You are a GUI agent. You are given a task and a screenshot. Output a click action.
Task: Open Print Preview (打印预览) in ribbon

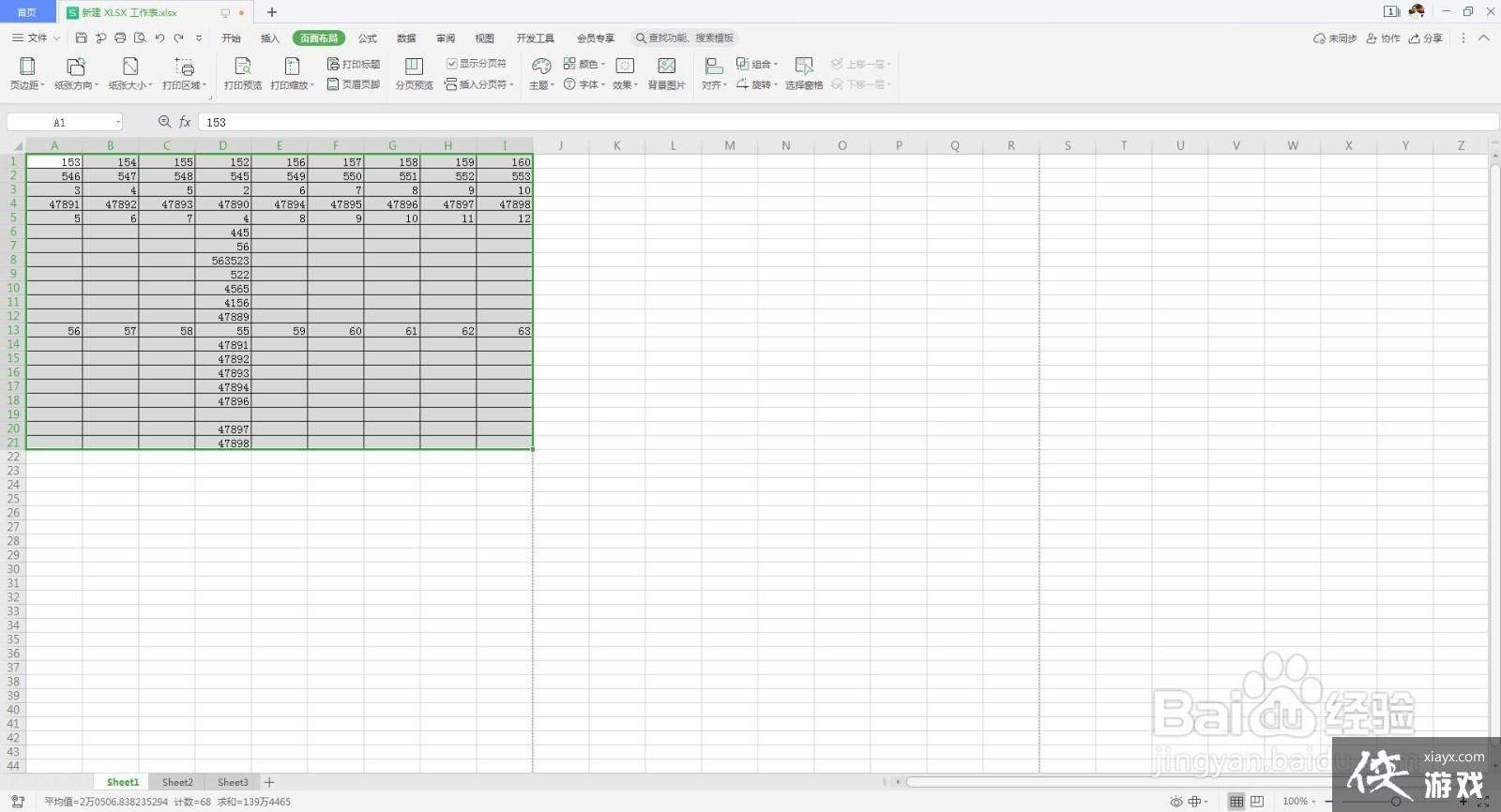click(242, 73)
